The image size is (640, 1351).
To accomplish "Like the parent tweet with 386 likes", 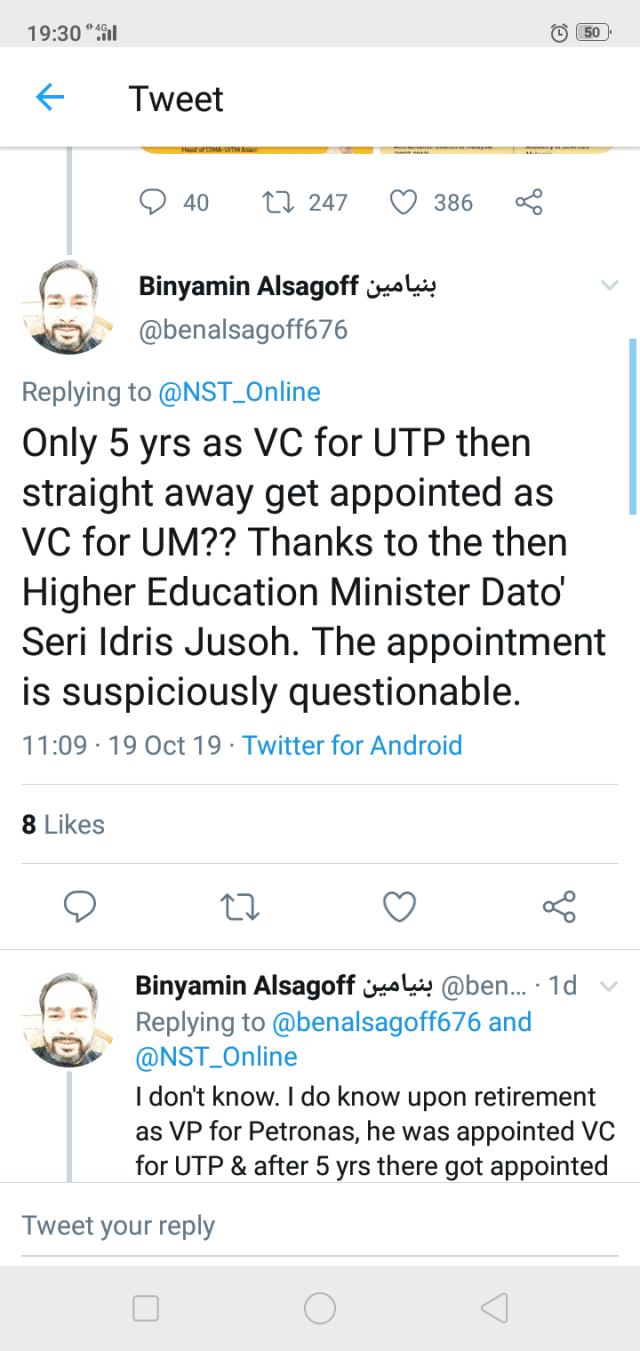I will tap(403, 203).
